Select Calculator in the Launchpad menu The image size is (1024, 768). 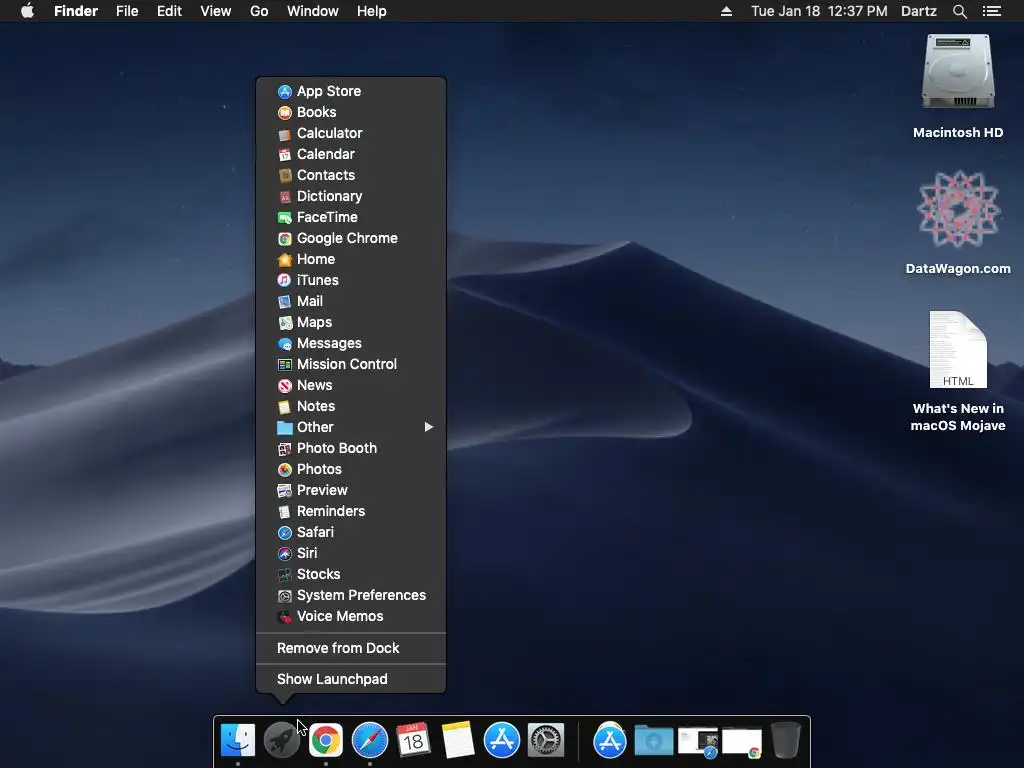(351, 133)
